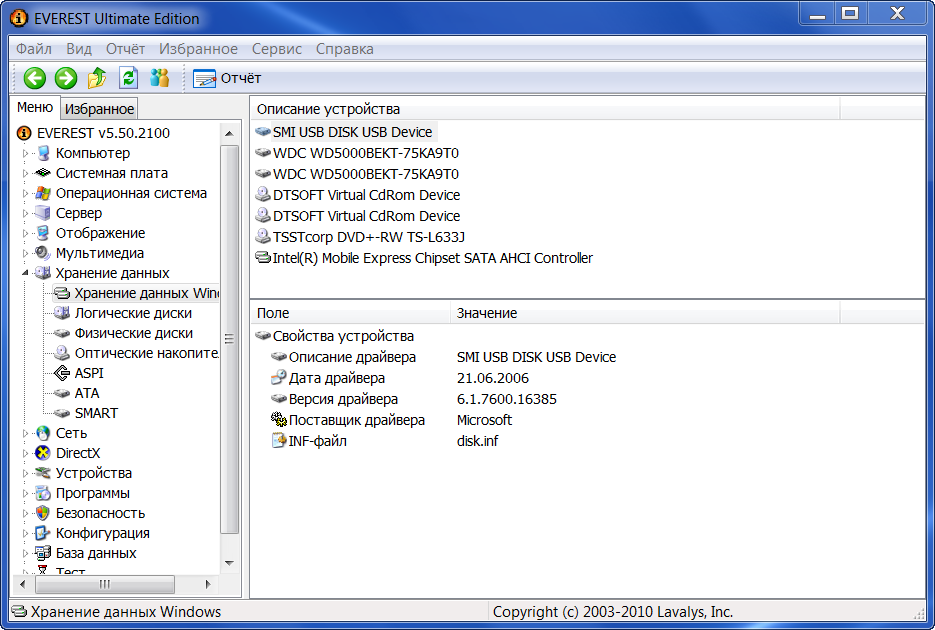This screenshot has width=935, height=630.
Task: Click the Up folder toolbar icon
Action: [97, 78]
